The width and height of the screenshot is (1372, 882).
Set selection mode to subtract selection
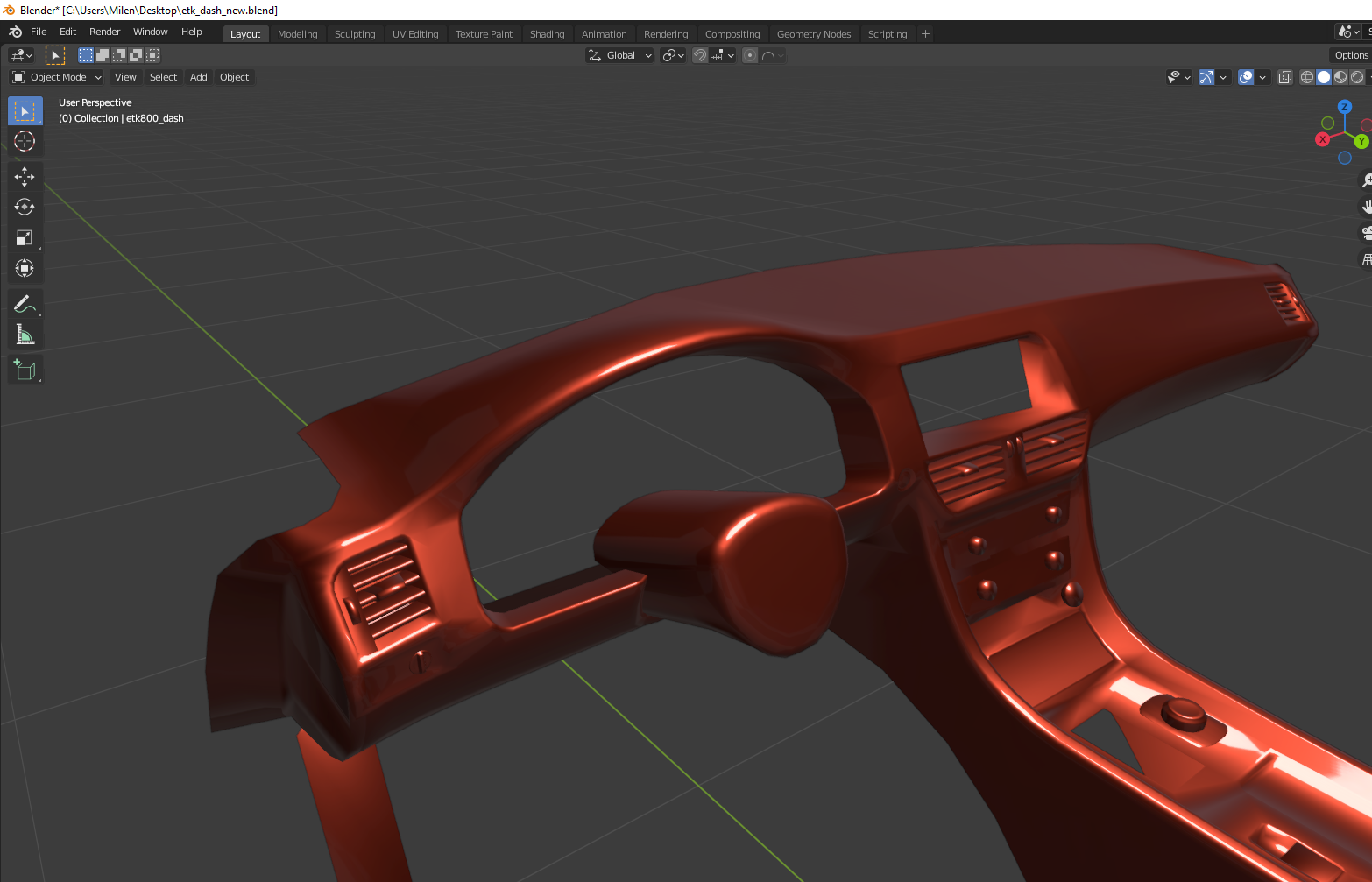(119, 55)
